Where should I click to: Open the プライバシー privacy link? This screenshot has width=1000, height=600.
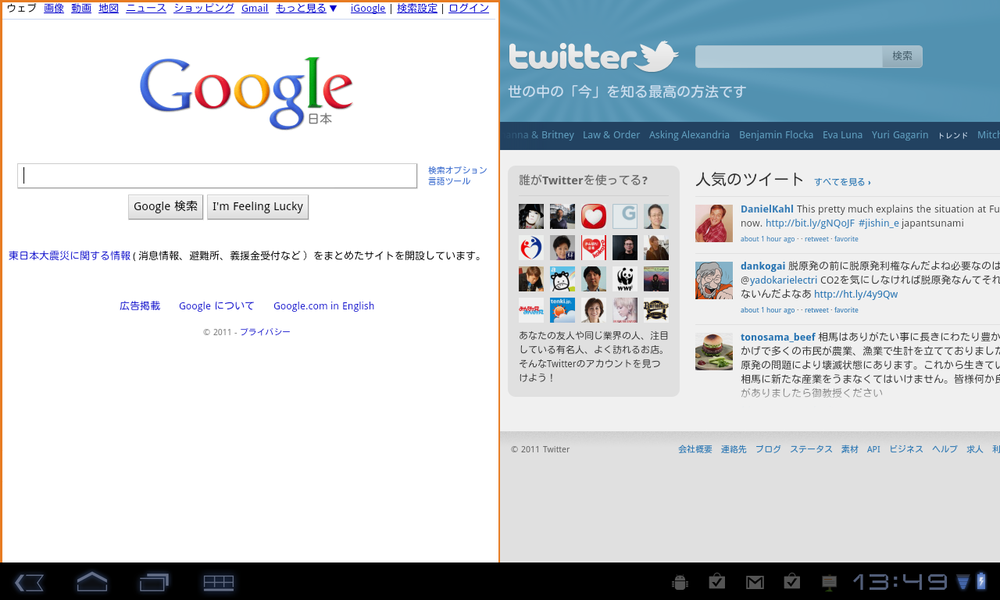(265, 332)
